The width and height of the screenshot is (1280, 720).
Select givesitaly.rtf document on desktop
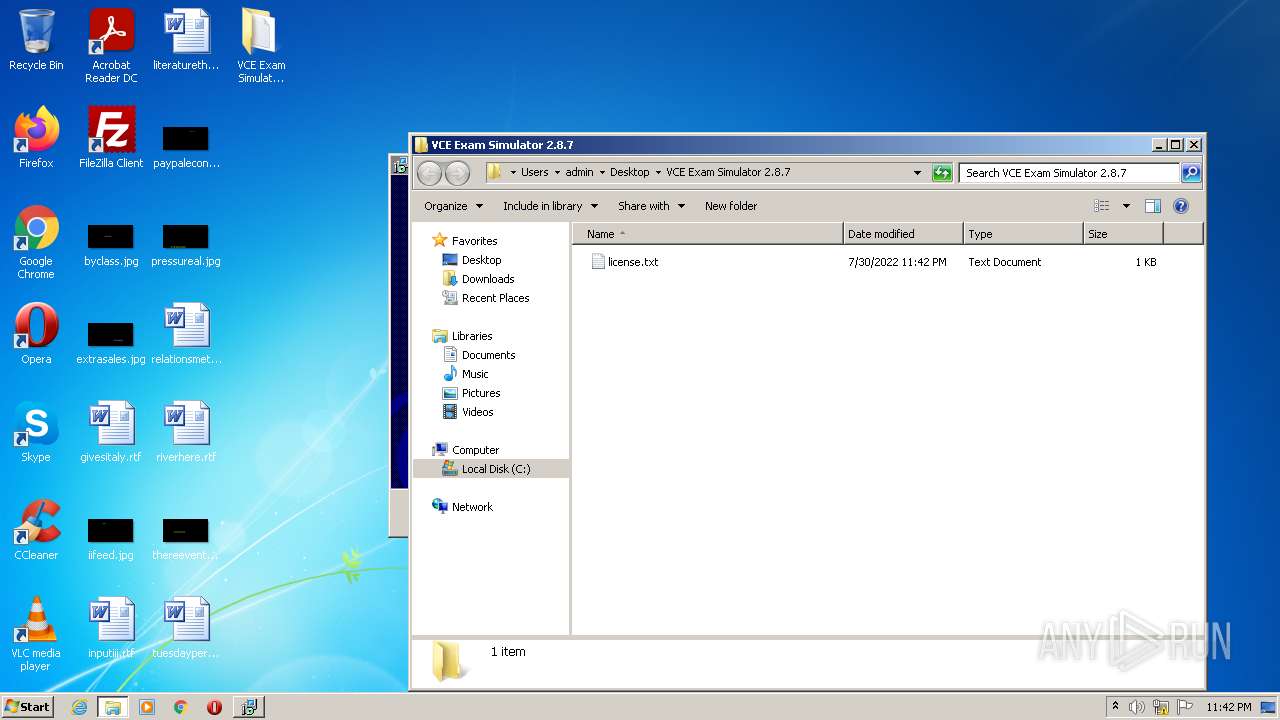[111, 432]
